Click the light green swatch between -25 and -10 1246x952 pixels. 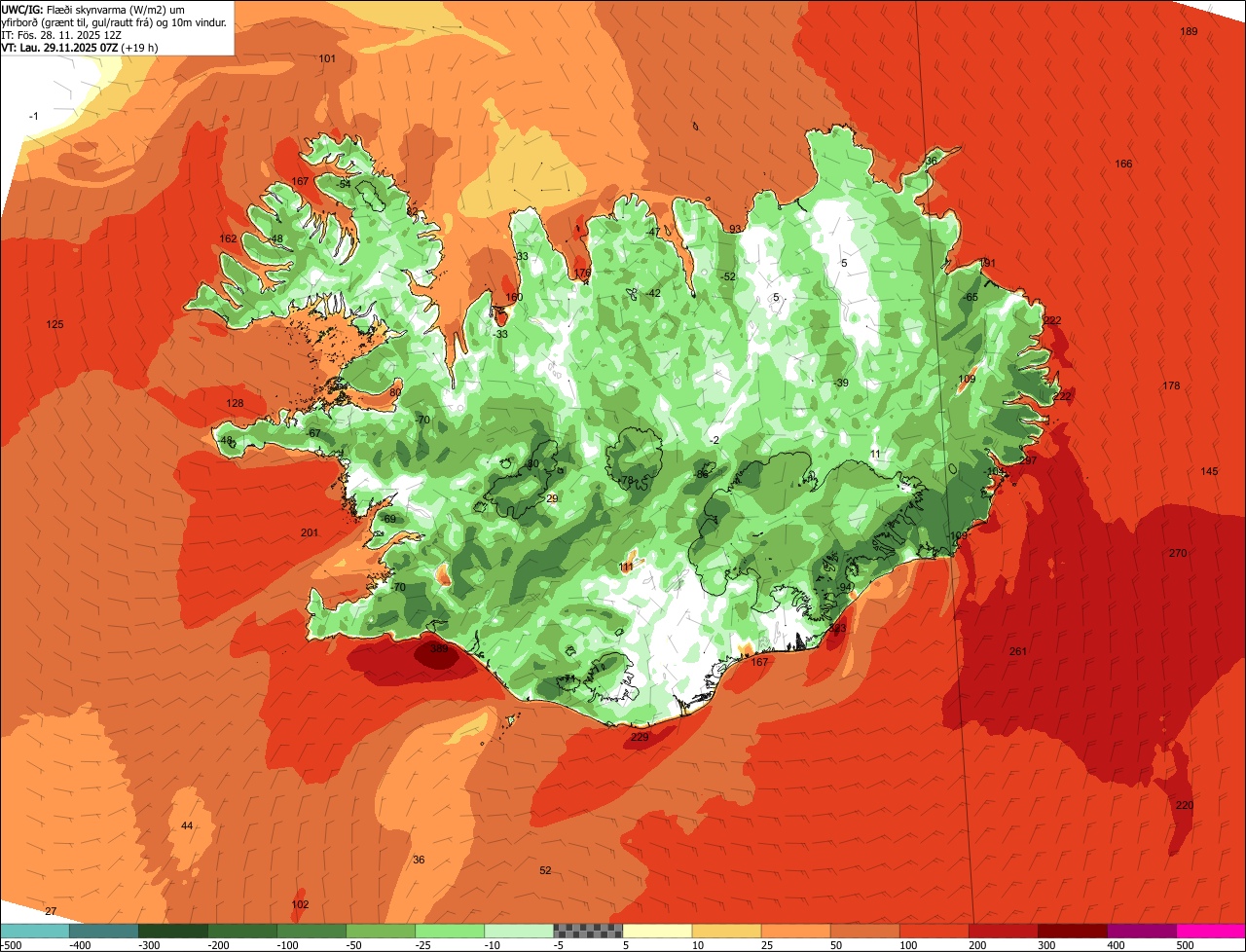point(451,931)
